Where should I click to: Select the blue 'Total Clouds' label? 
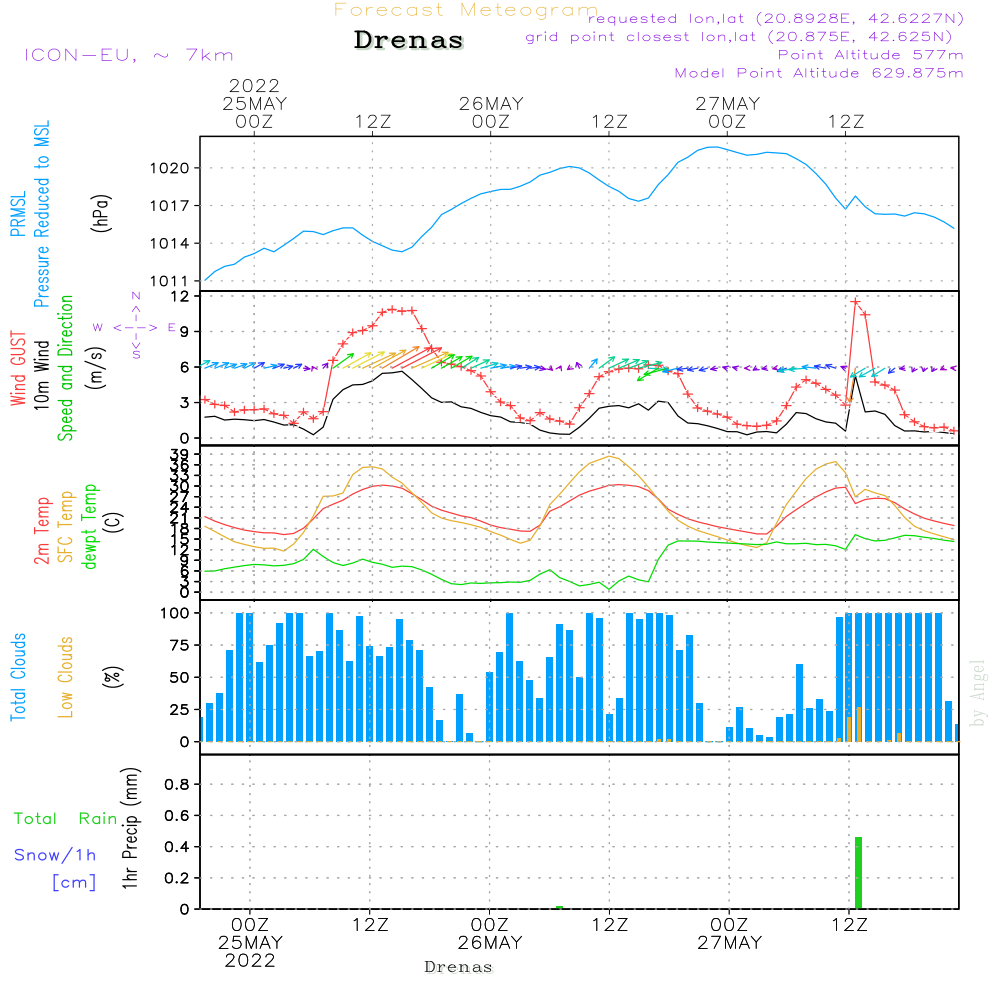pyautogui.click(x=18, y=677)
